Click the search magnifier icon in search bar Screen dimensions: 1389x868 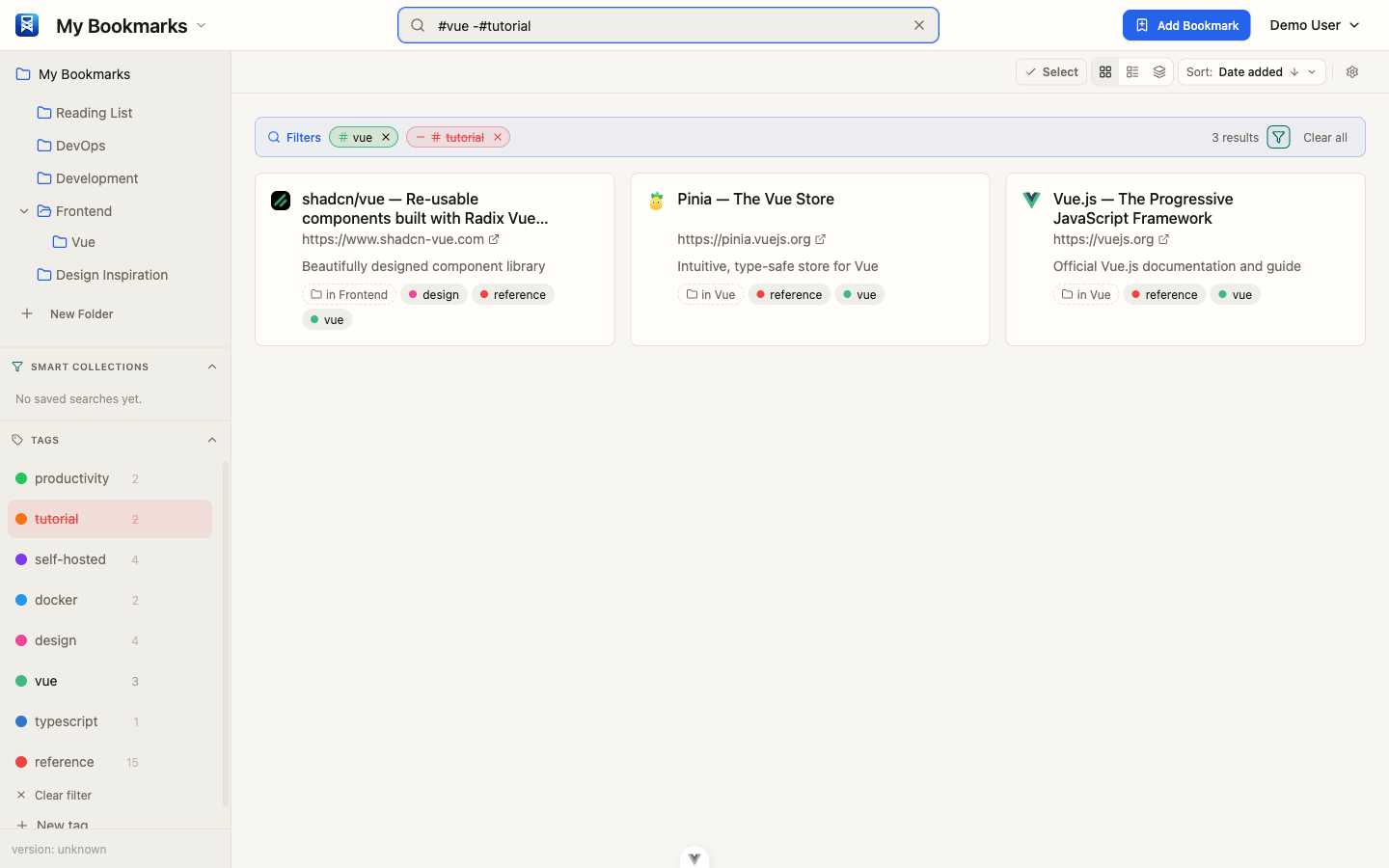tap(418, 25)
